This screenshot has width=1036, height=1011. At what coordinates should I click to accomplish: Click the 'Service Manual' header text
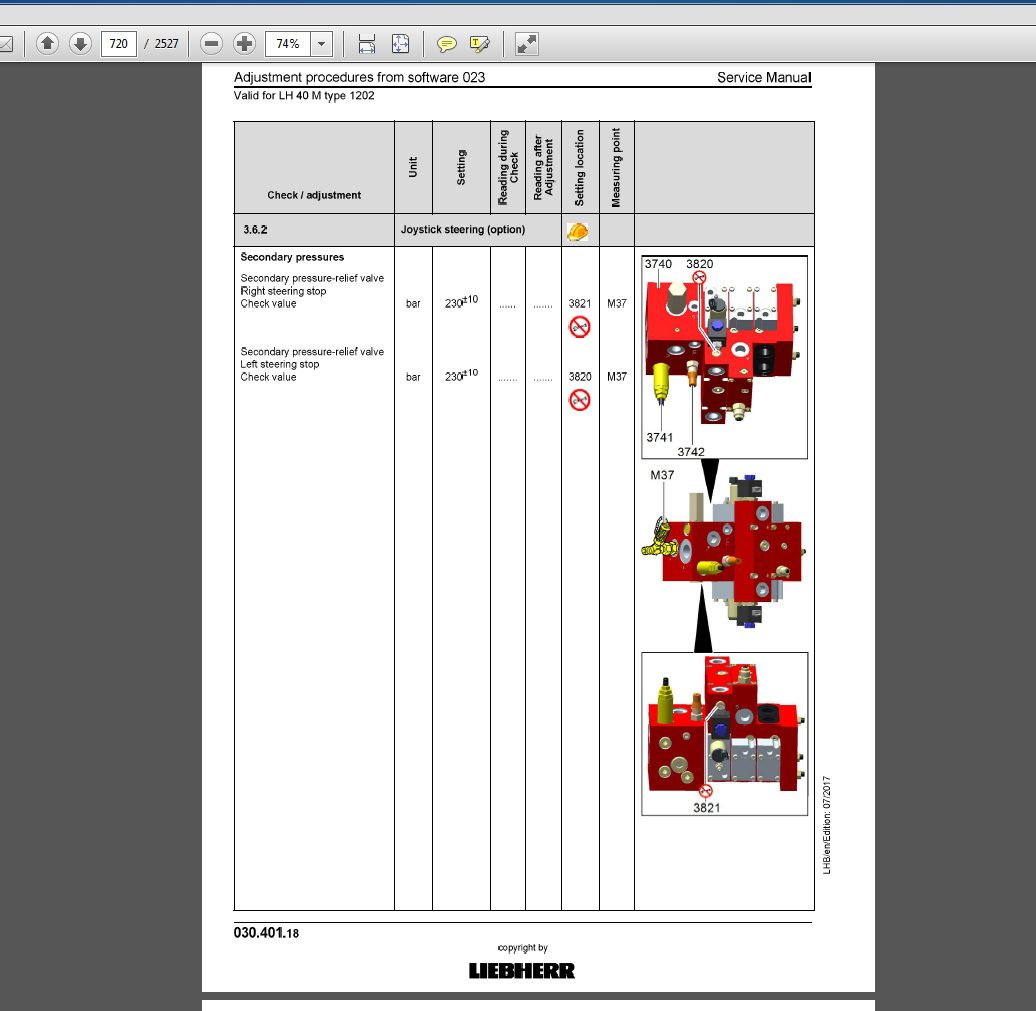point(764,77)
